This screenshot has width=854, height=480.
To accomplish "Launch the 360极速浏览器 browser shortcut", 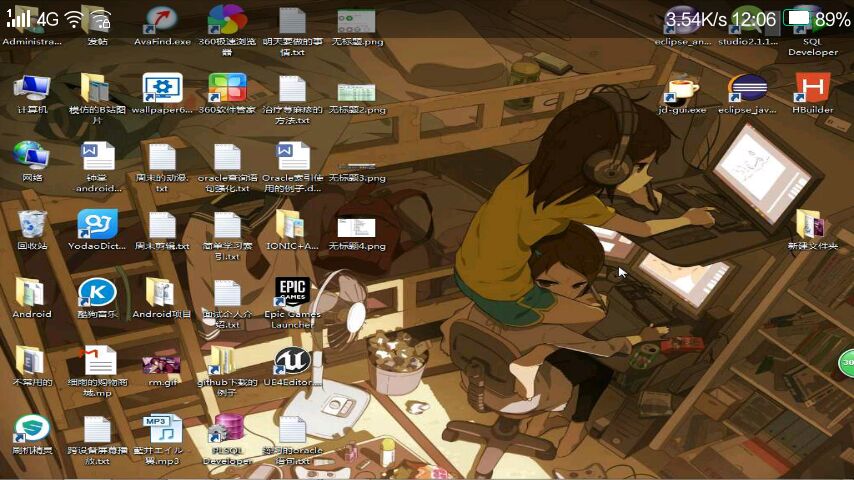I will coord(227,30).
